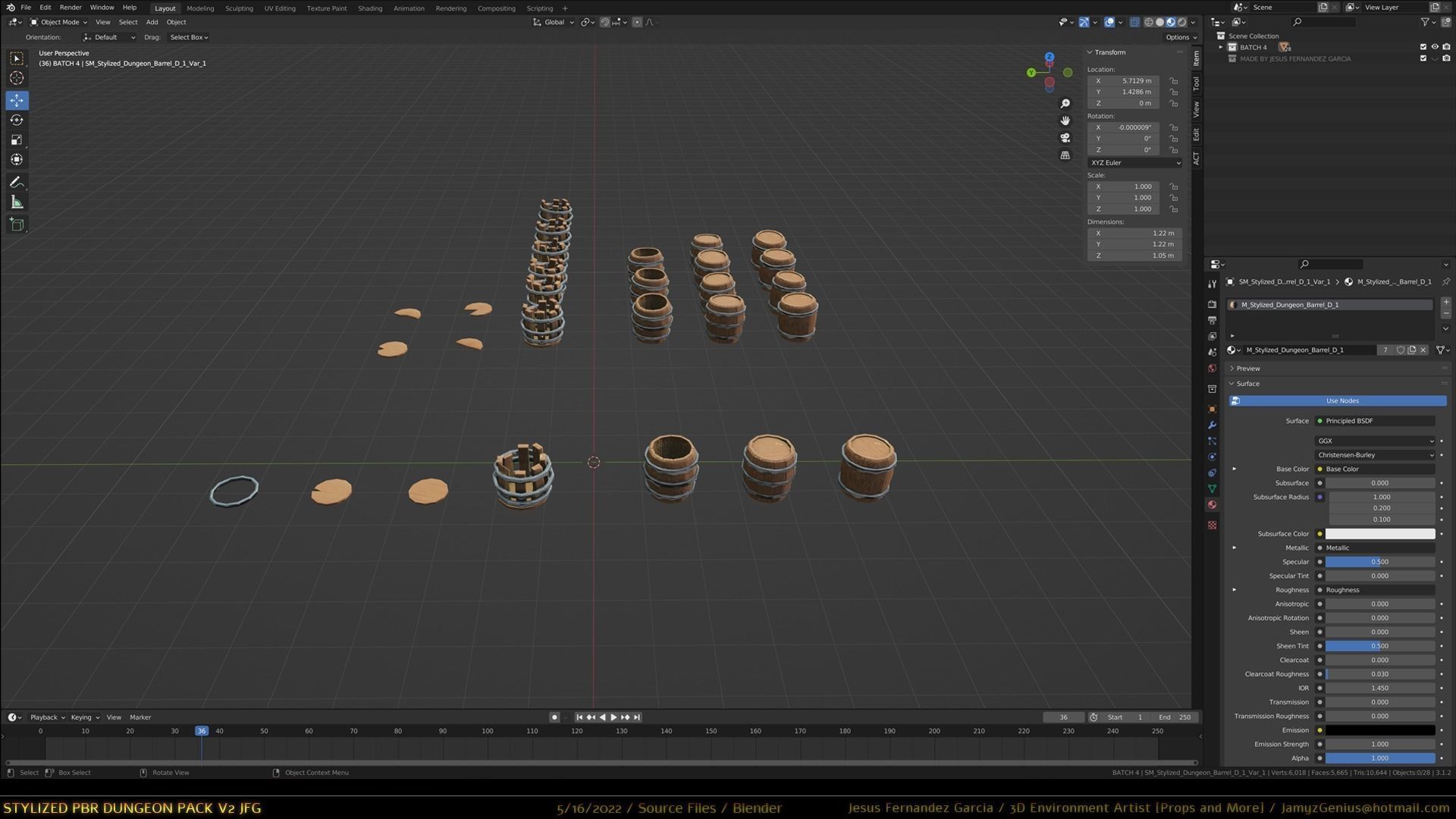This screenshot has height=819, width=1456.
Task: Open the Render properties tab icon
Action: pos(1212,304)
